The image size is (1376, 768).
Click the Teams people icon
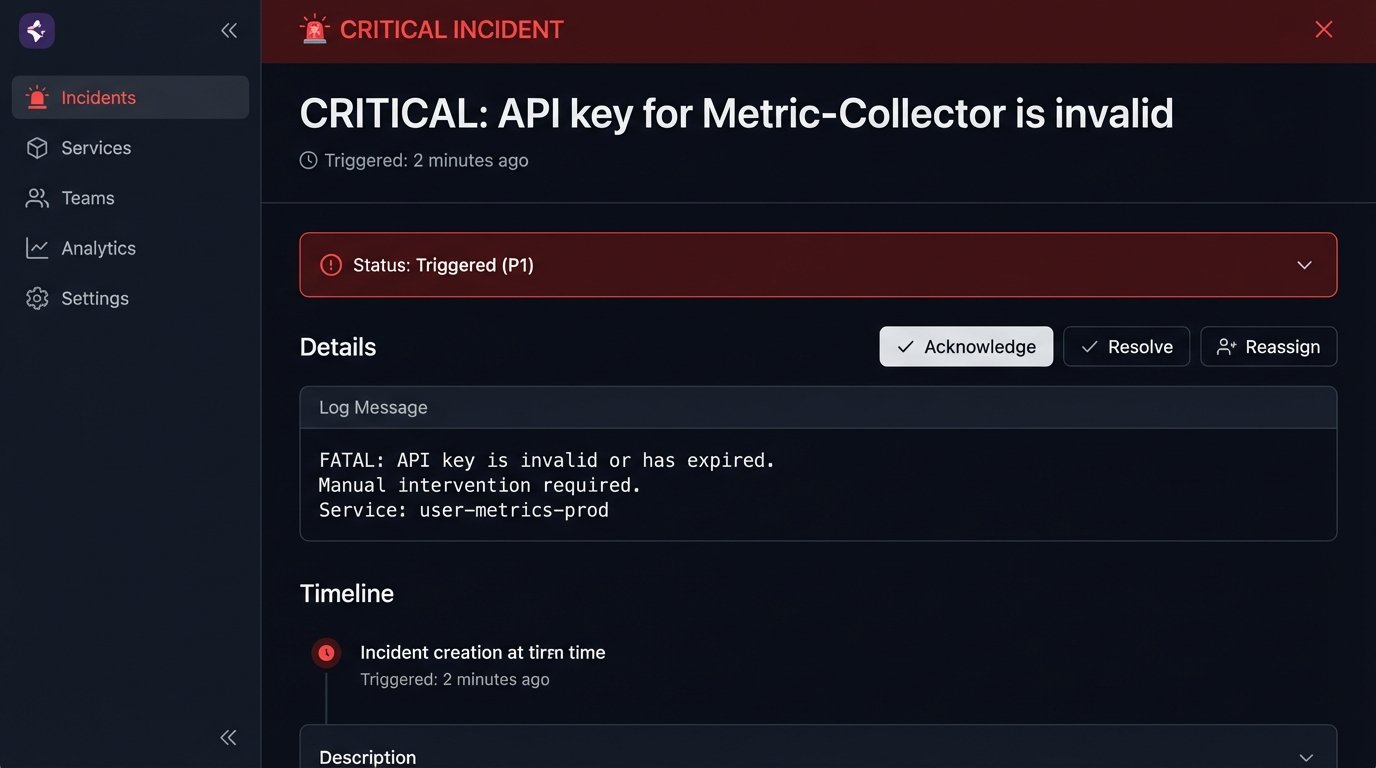coord(37,198)
